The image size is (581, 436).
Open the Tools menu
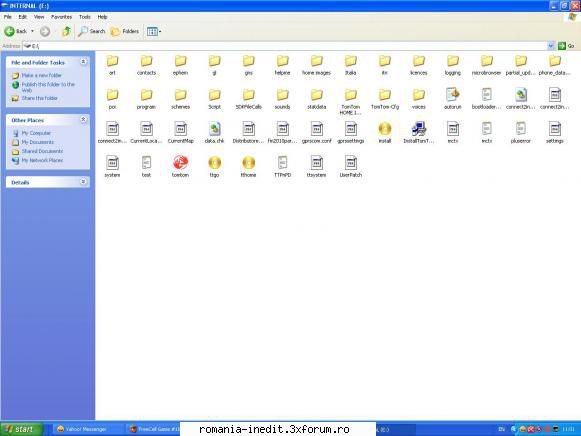click(x=84, y=17)
